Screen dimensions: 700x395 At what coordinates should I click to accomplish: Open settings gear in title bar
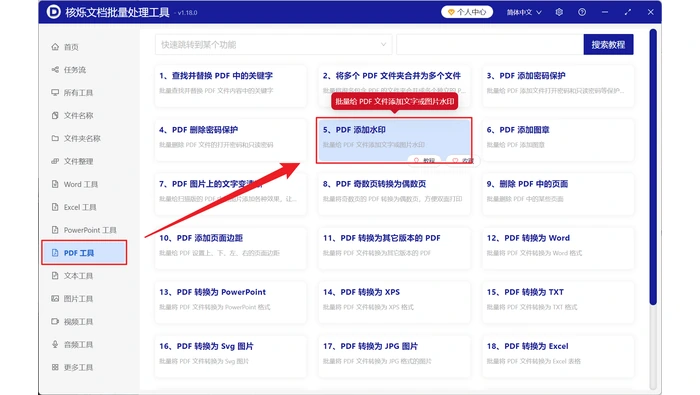coord(559,12)
